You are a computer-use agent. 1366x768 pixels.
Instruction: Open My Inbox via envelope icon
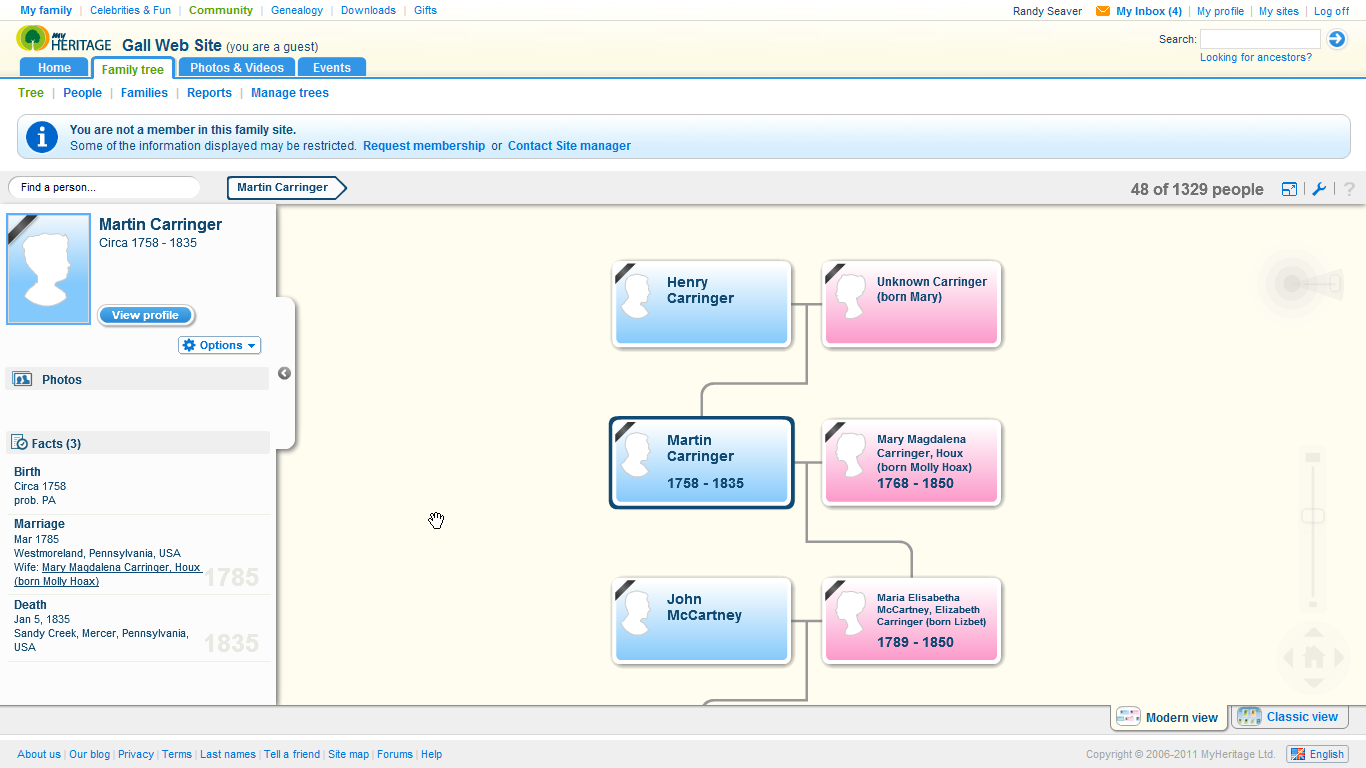tap(1102, 11)
